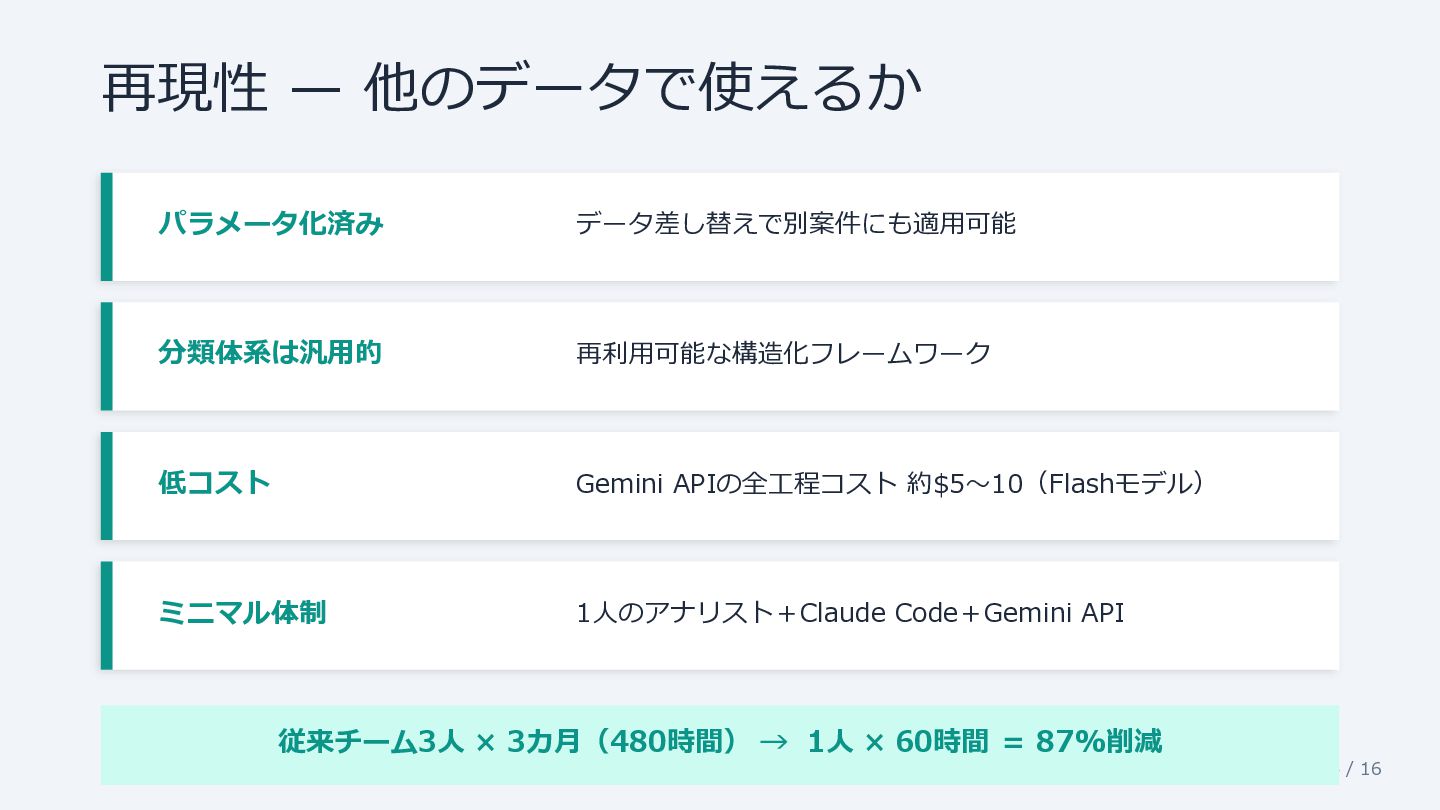Select the ミニマル体制 heading

coord(242,612)
